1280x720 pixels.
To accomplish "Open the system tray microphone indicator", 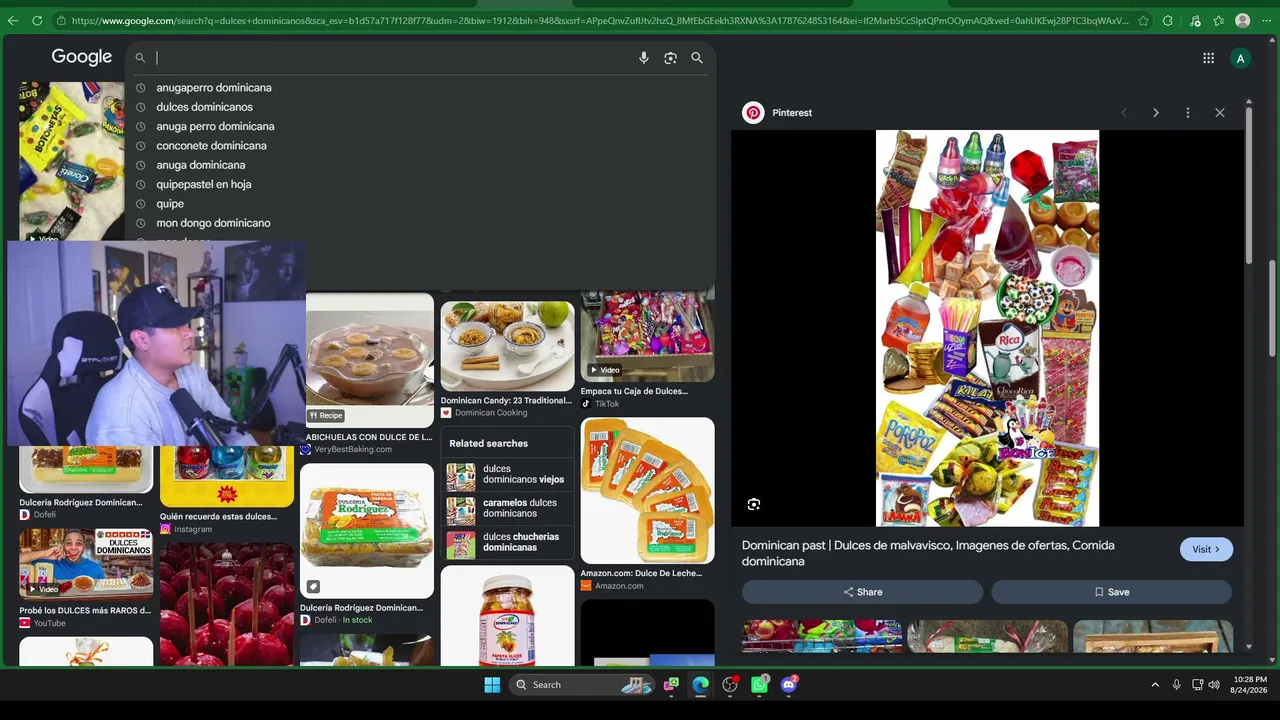I will pyautogui.click(x=1176, y=685).
